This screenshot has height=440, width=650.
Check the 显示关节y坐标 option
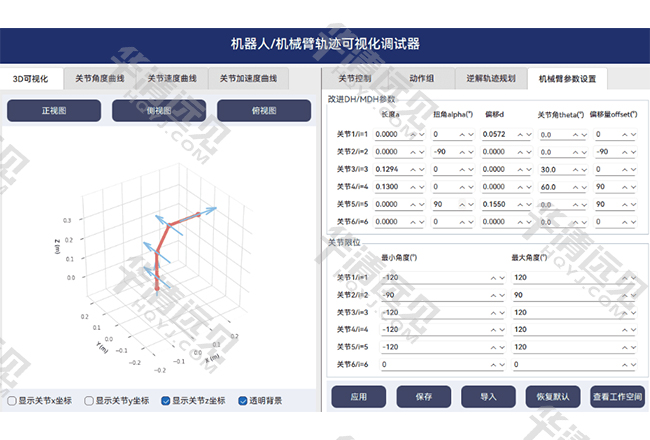coord(88,401)
